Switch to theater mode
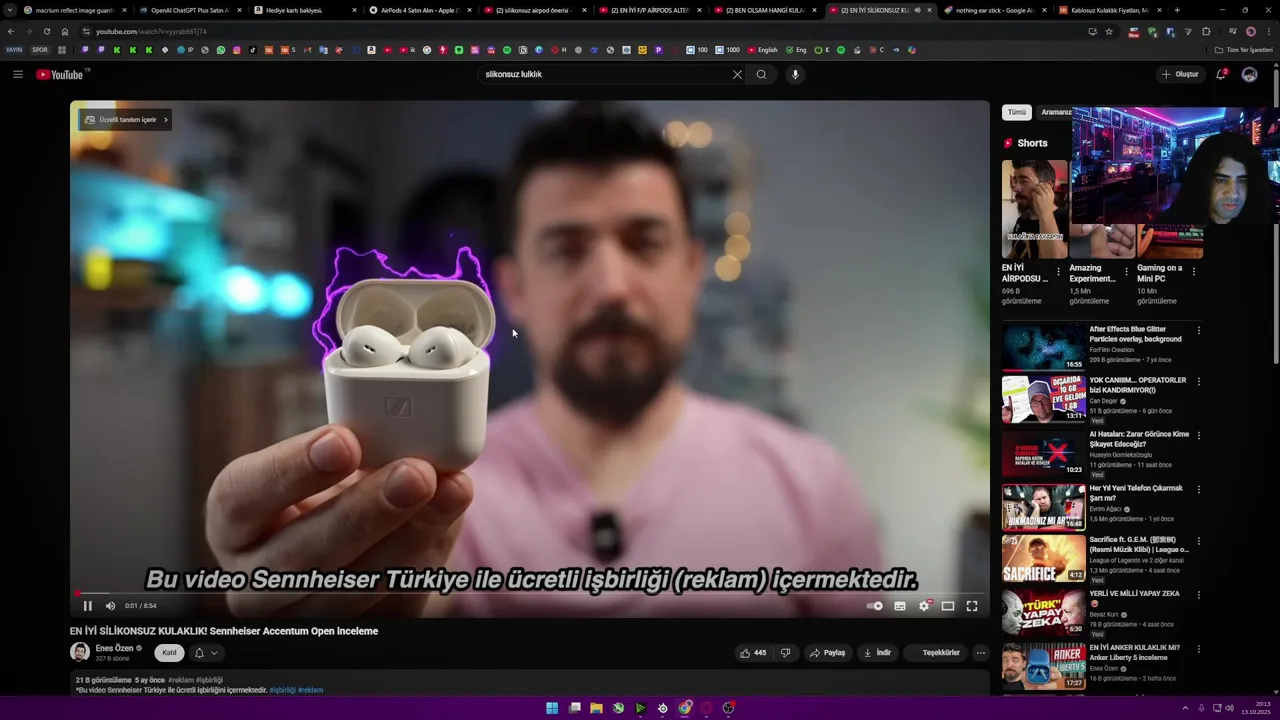Screen dimensions: 1280x720 [948, 605]
